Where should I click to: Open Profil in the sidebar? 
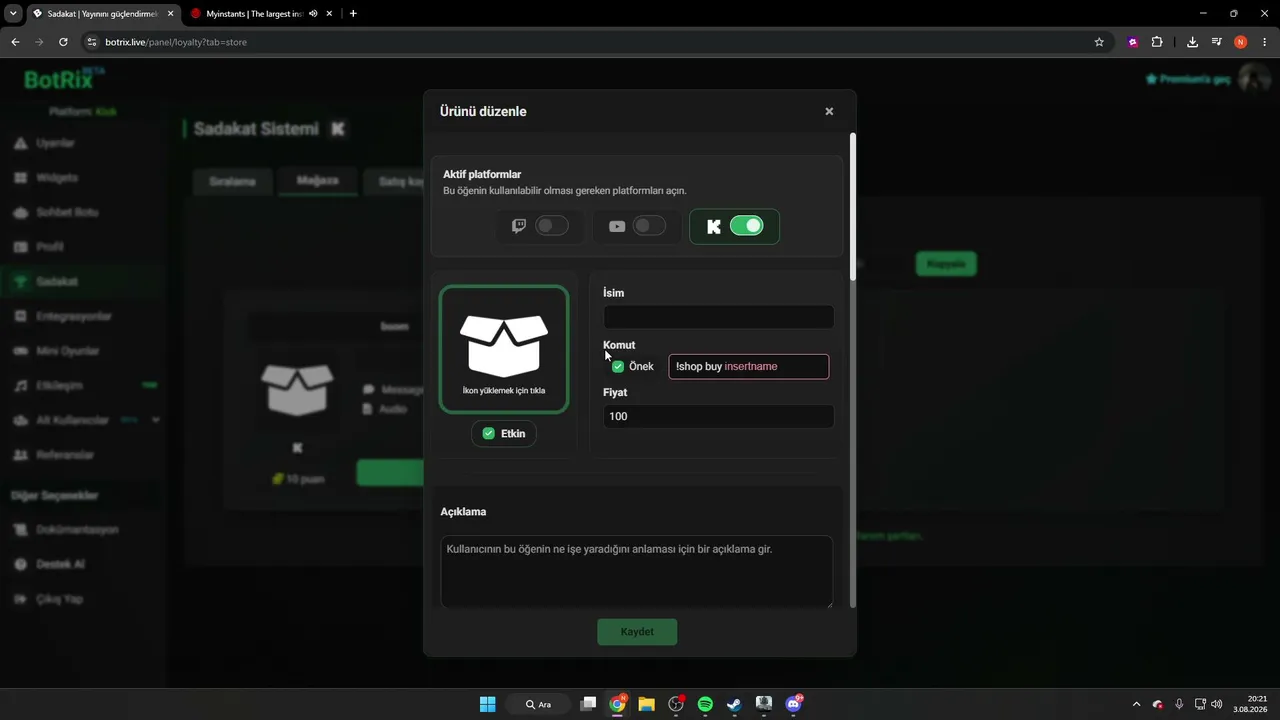[x=50, y=247]
